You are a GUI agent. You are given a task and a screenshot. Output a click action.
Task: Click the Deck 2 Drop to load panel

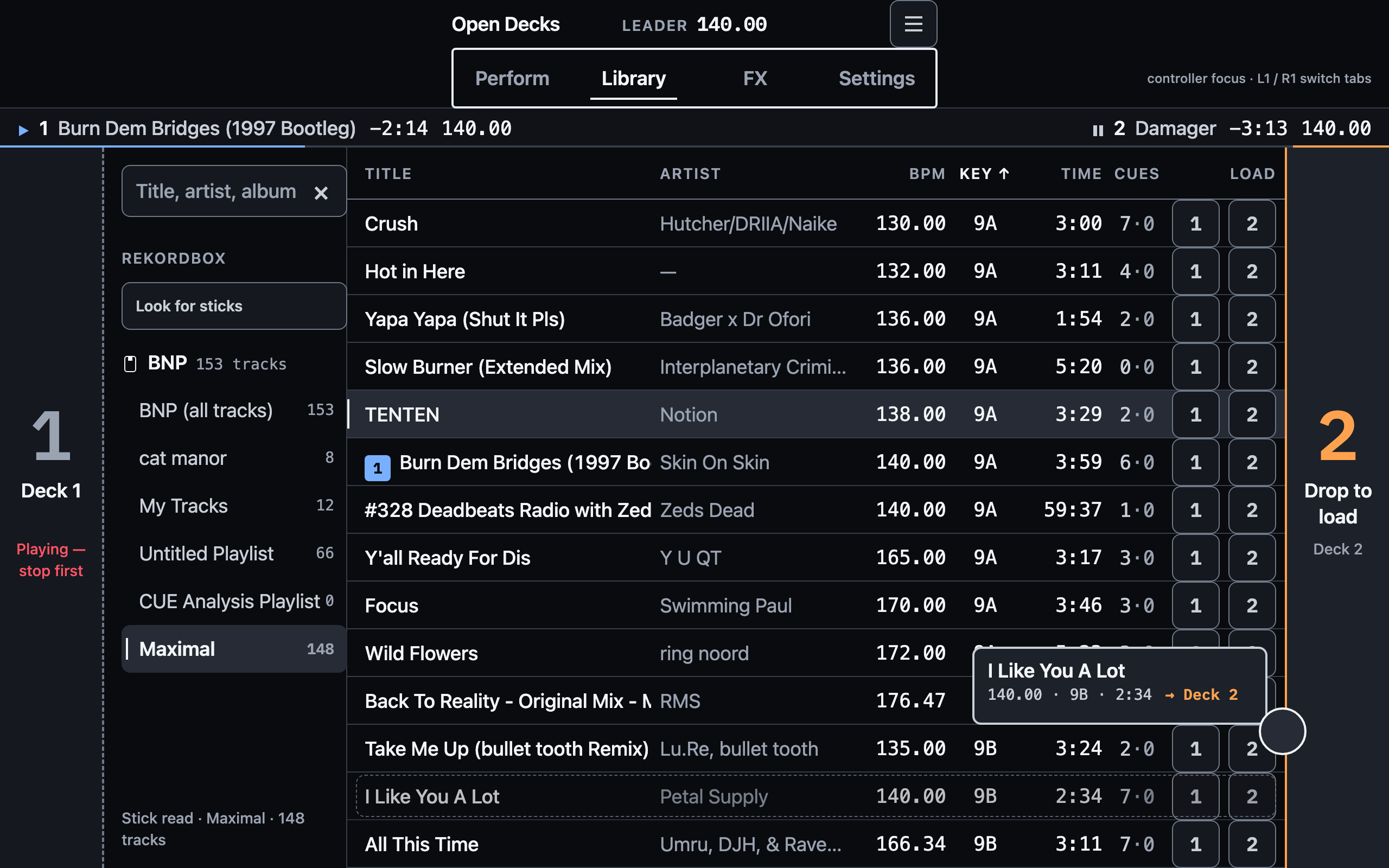1337,508
